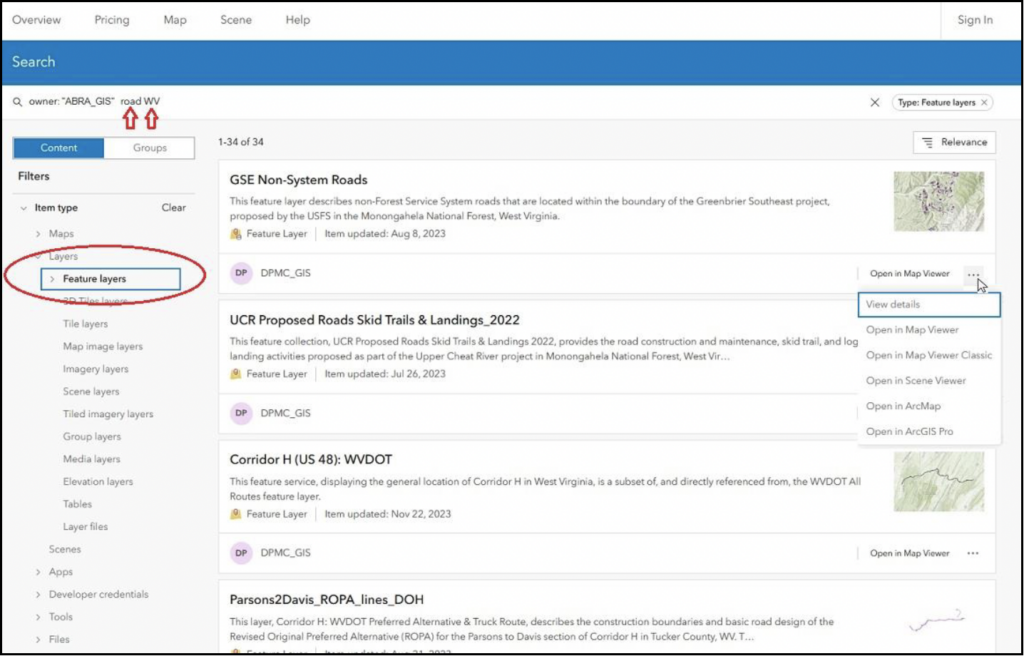Clear the search query with X icon

coord(875,102)
